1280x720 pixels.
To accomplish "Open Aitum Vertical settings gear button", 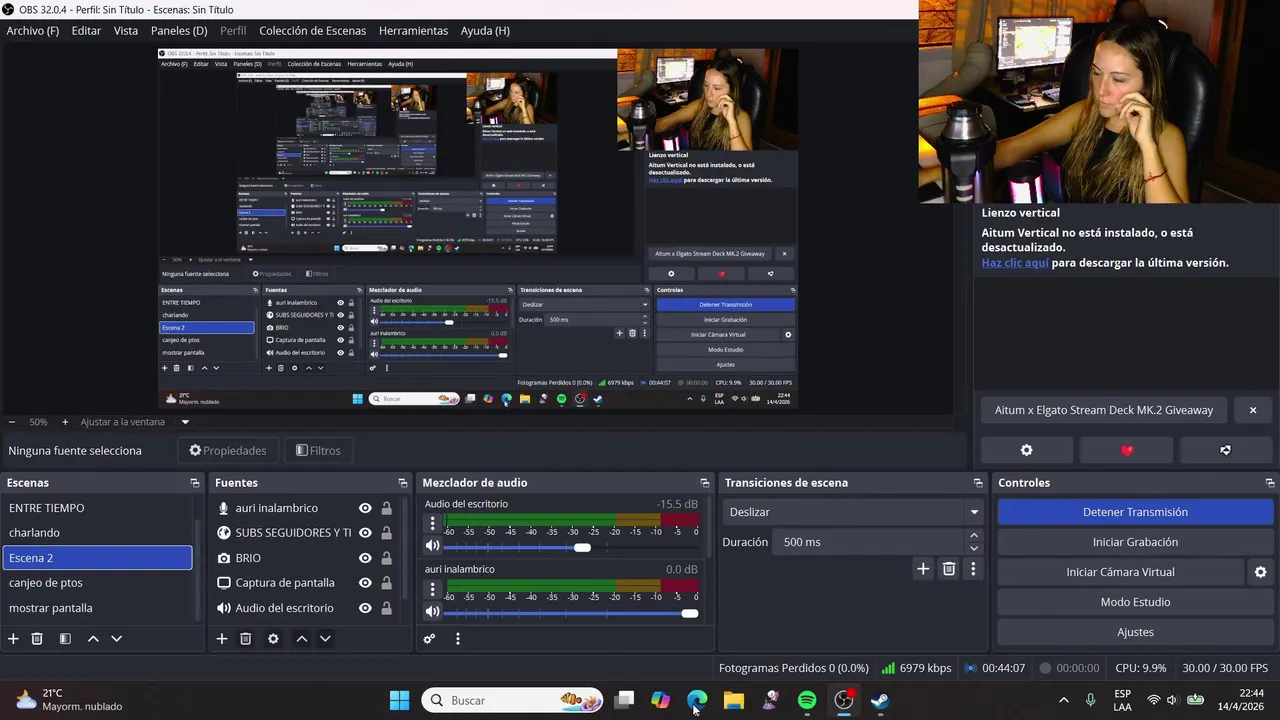I will 1026,450.
